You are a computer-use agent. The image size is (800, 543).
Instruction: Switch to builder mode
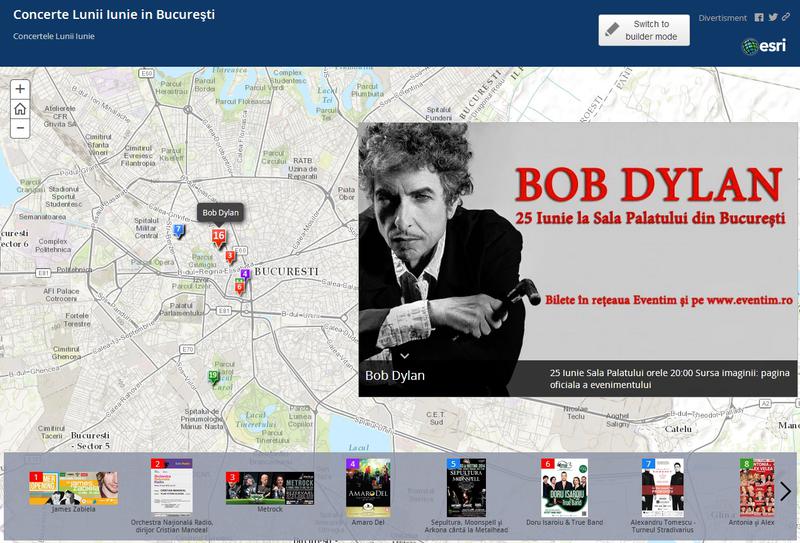click(644, 30)
